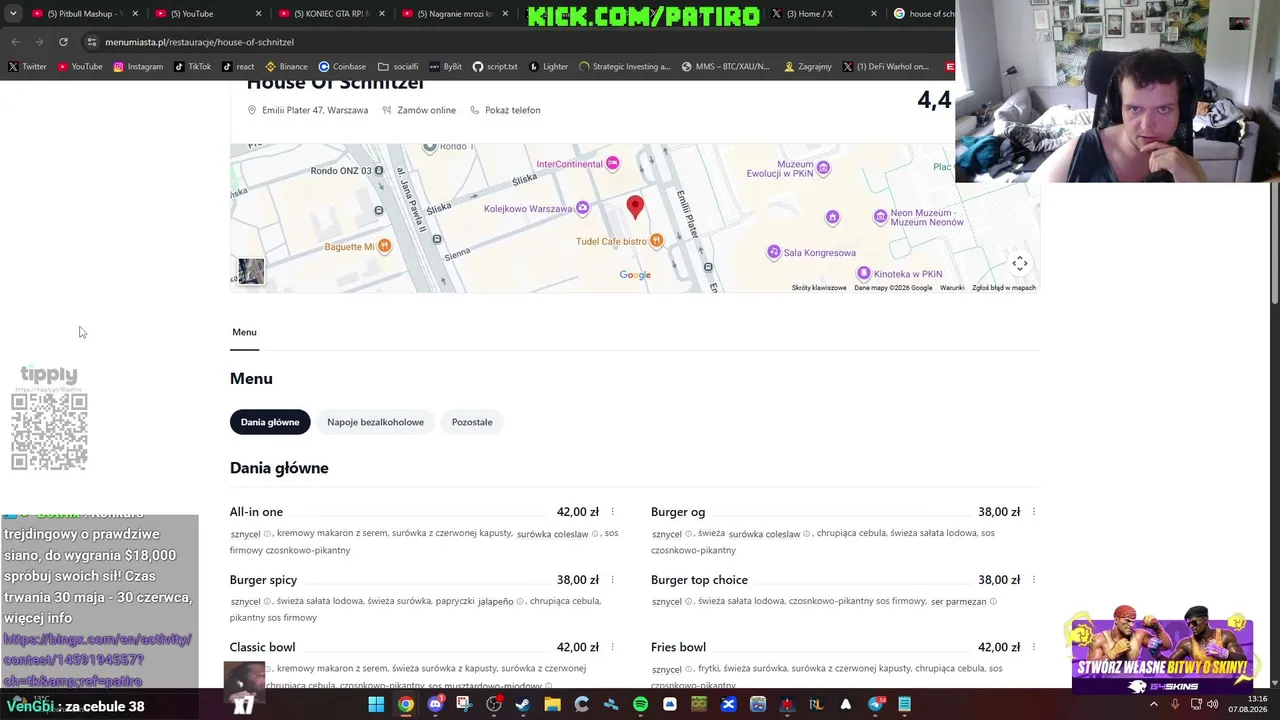Open the ByBit bookmark
The image size is (1280, 720).
point(446,67)
